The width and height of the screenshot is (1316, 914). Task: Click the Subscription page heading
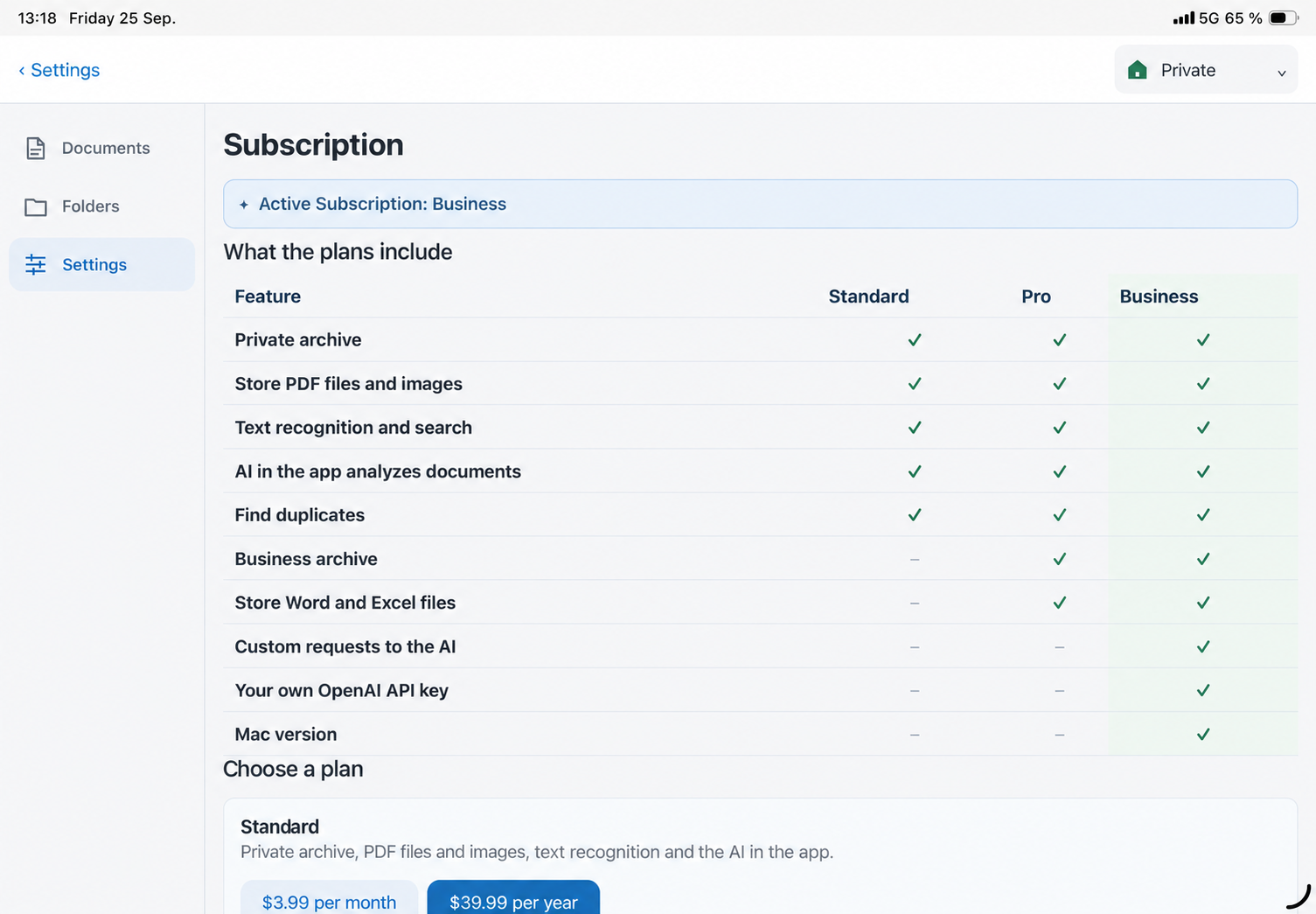pyautogui.click(x=313, y=145)
